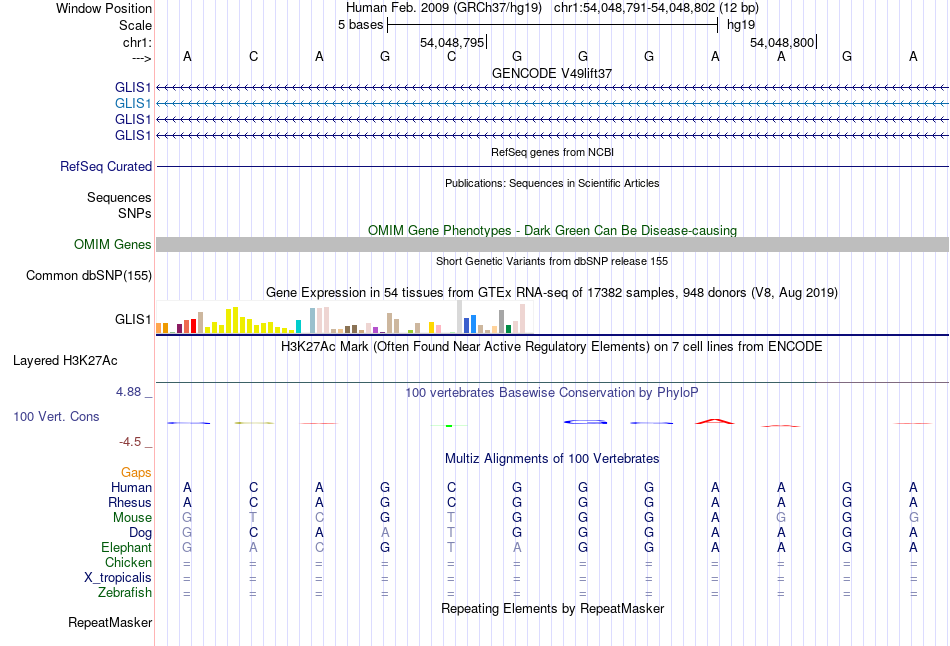Click the --> sequence direction arrow label
The width and height of the screenshot is (950, 646).
141,58
